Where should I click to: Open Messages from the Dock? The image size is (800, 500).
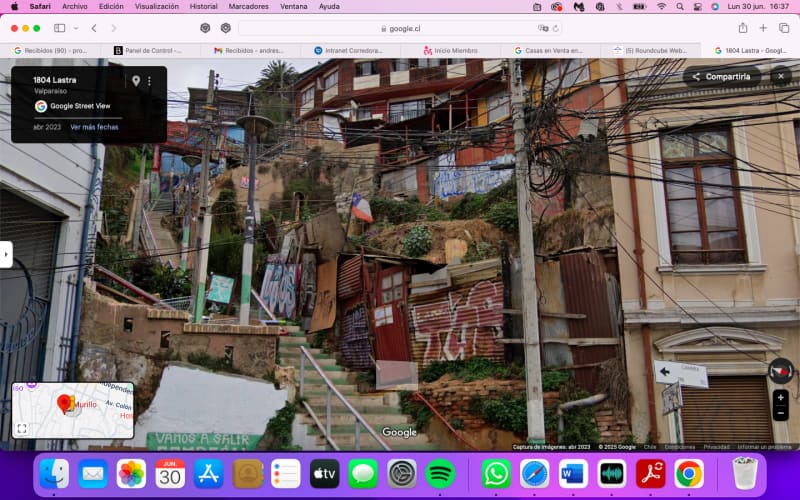click(x=363, y=474)
